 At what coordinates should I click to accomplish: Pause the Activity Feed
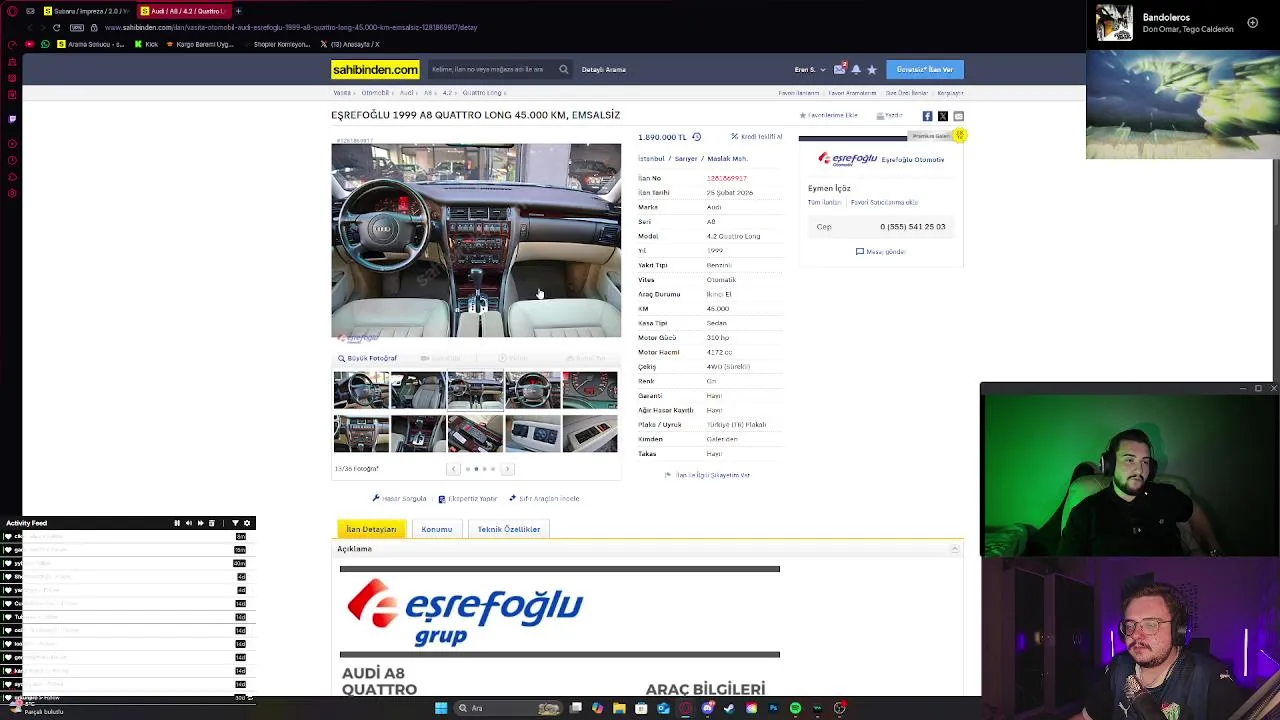tap(177, 523)
